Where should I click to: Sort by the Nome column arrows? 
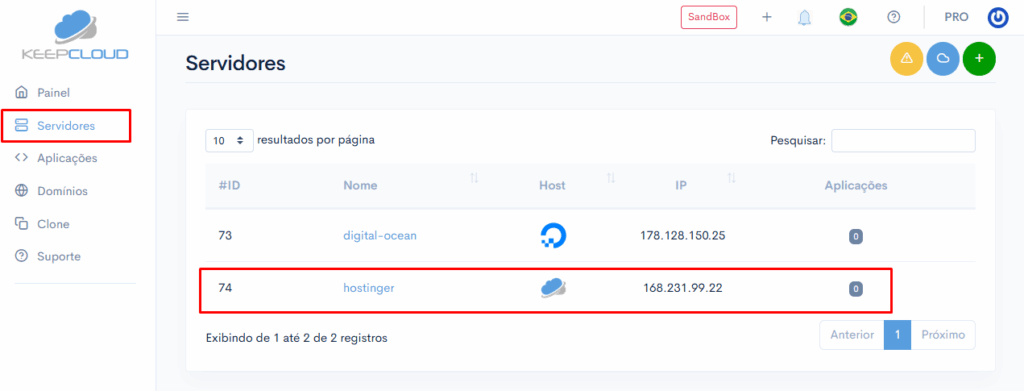(474, 178)
